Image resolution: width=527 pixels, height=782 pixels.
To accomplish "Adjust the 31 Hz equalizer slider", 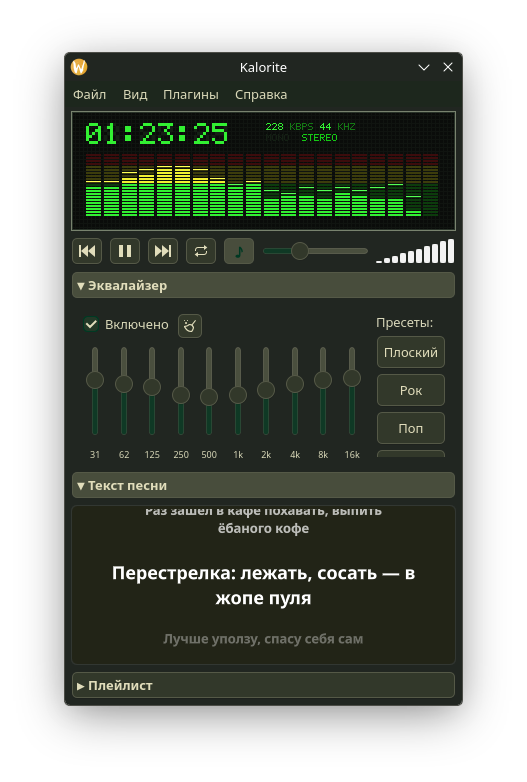I will point(95,391).
